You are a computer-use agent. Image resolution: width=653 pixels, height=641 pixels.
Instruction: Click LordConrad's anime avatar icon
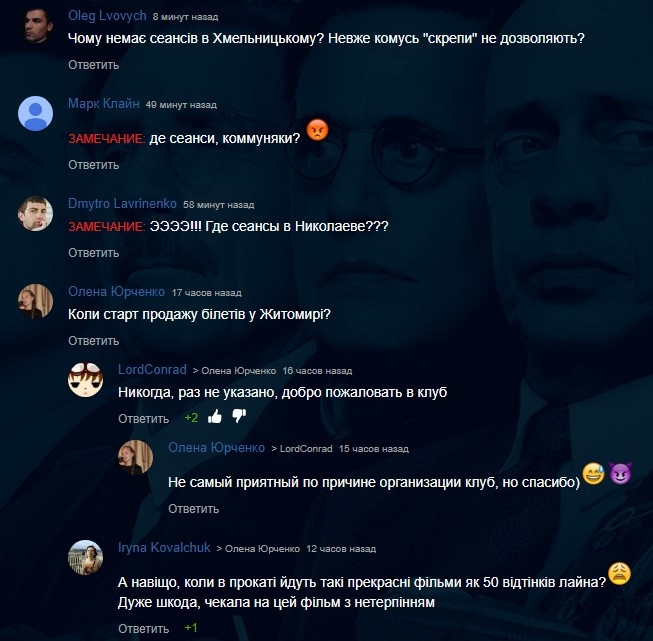point(85,379)
